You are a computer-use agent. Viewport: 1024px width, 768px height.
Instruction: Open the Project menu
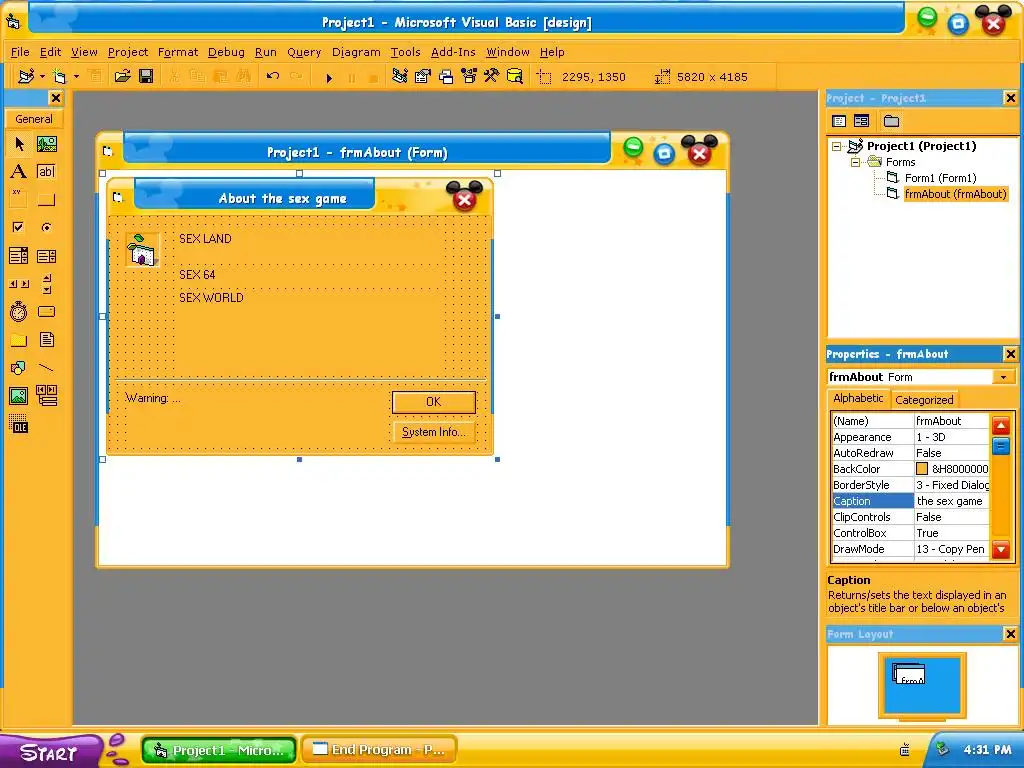pos(128,52)
